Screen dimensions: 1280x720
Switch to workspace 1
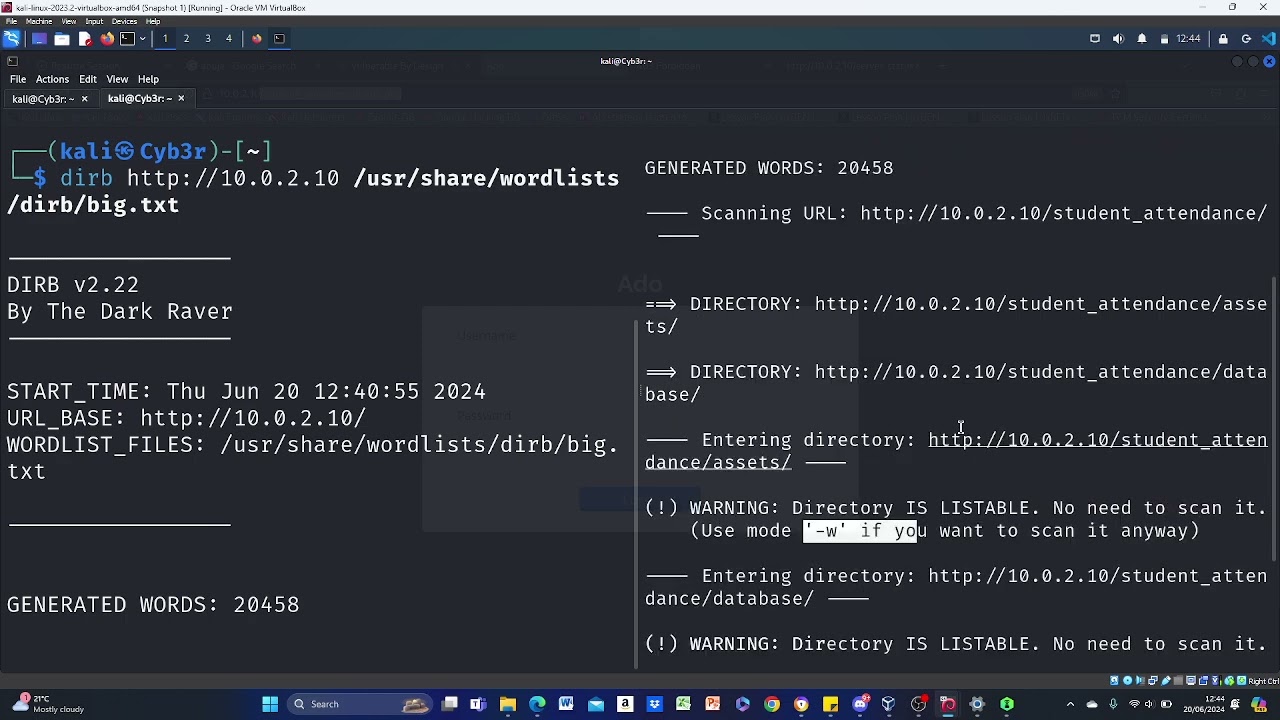click(x=165, y=38)
